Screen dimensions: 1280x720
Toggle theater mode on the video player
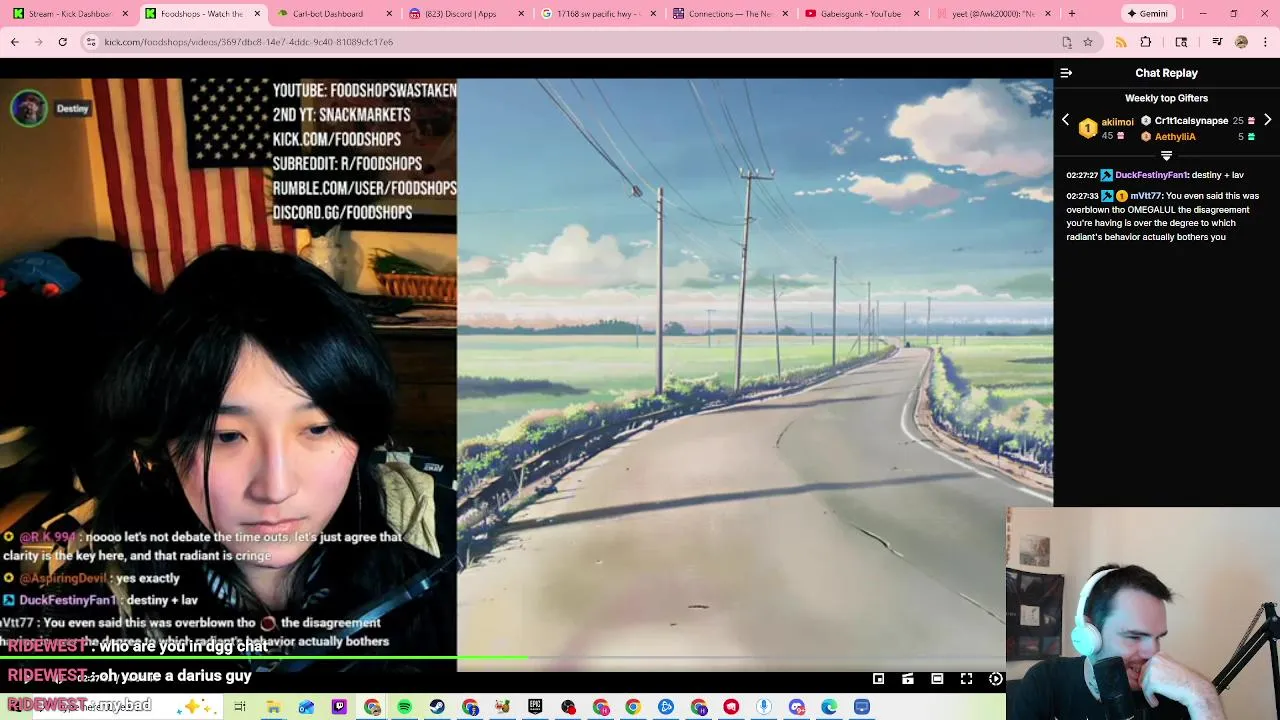[x=937, y=679]
